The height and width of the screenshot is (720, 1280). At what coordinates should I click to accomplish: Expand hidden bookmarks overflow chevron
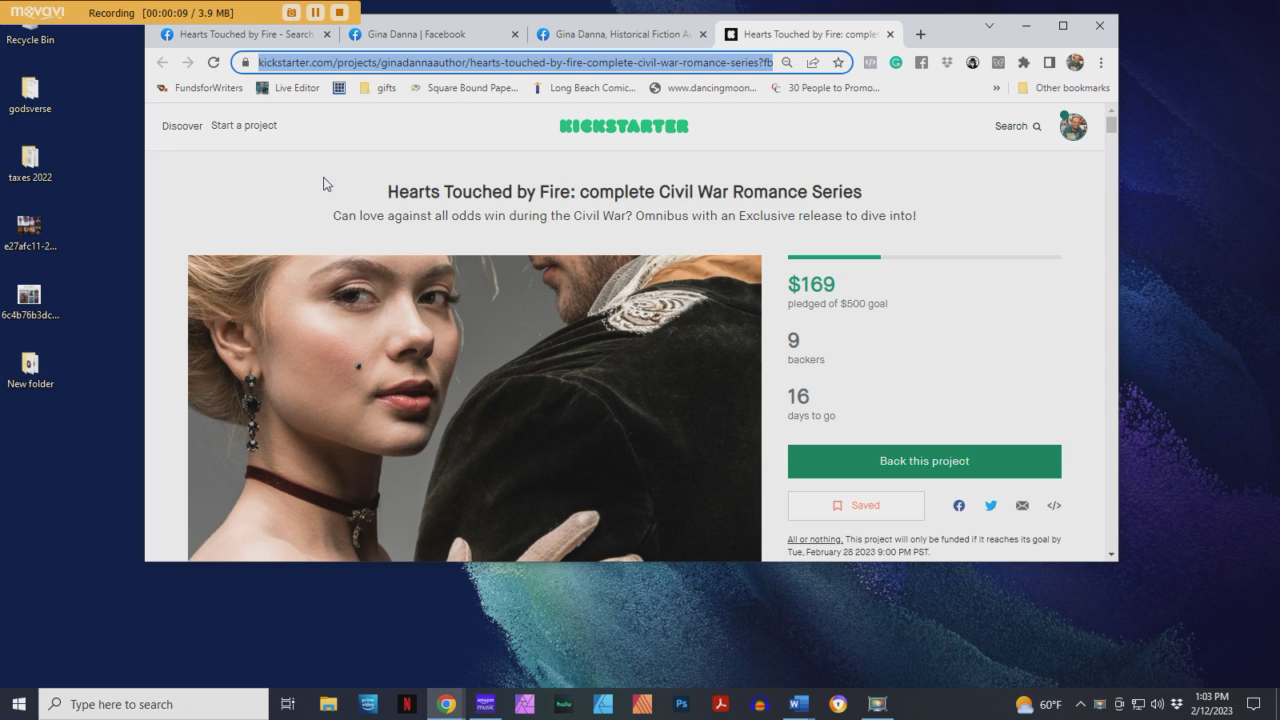[996, 88]
